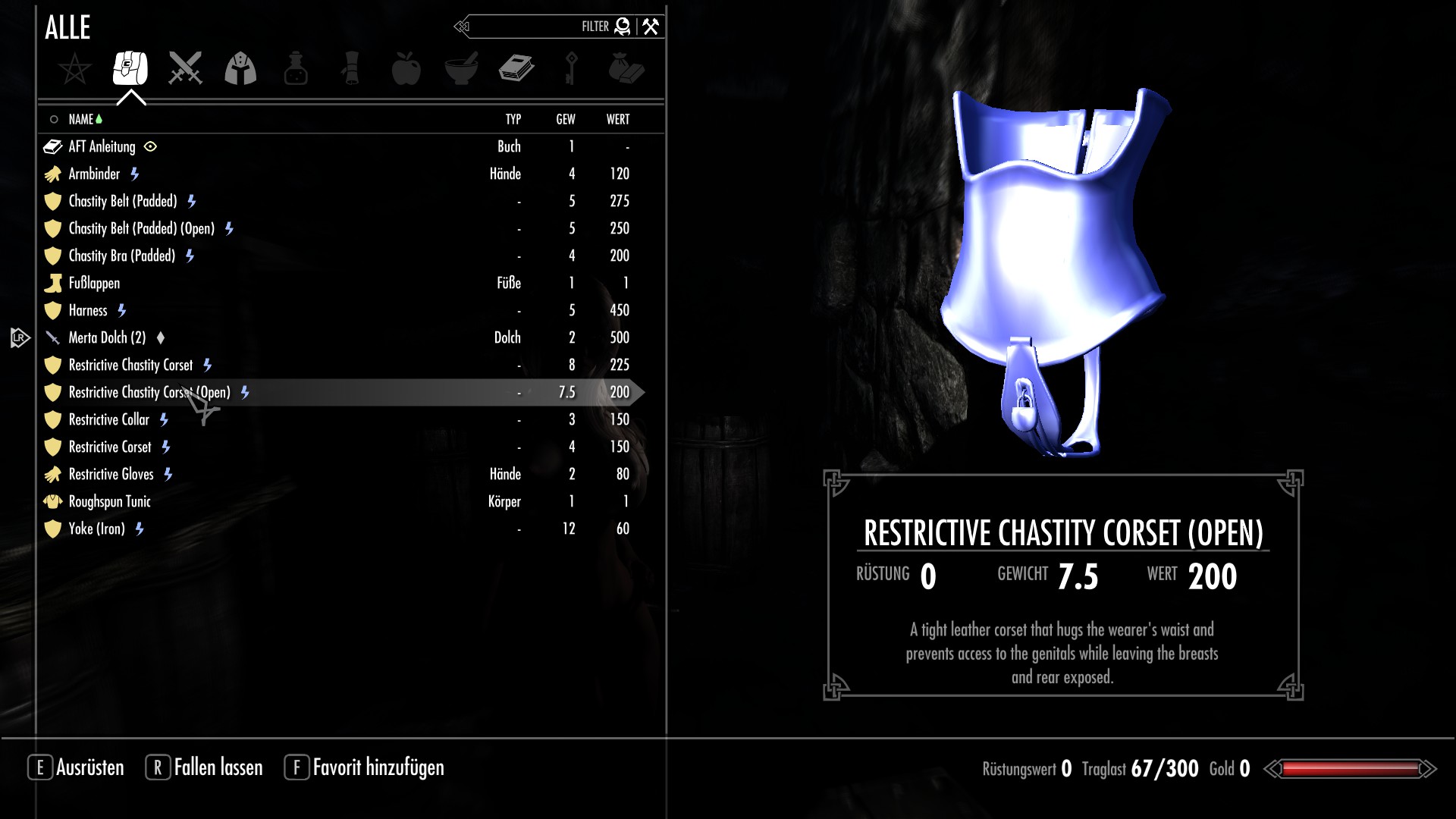The image size is (1456, 819).
Task: Select the weapons category icon
Action: click(184, 69)
